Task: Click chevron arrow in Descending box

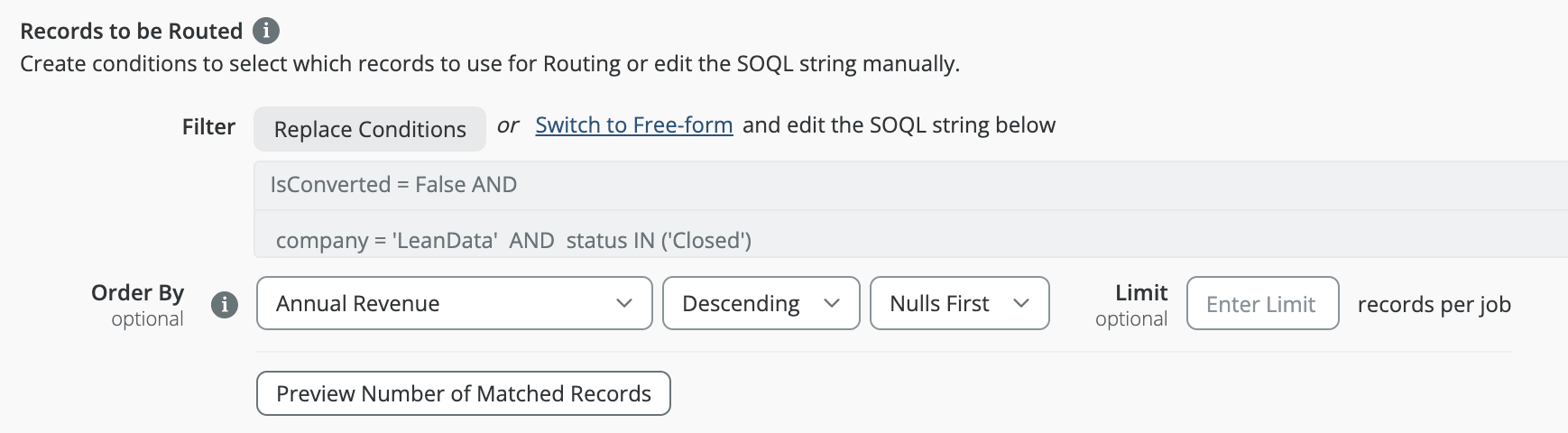Action: (x=832, y=303)
